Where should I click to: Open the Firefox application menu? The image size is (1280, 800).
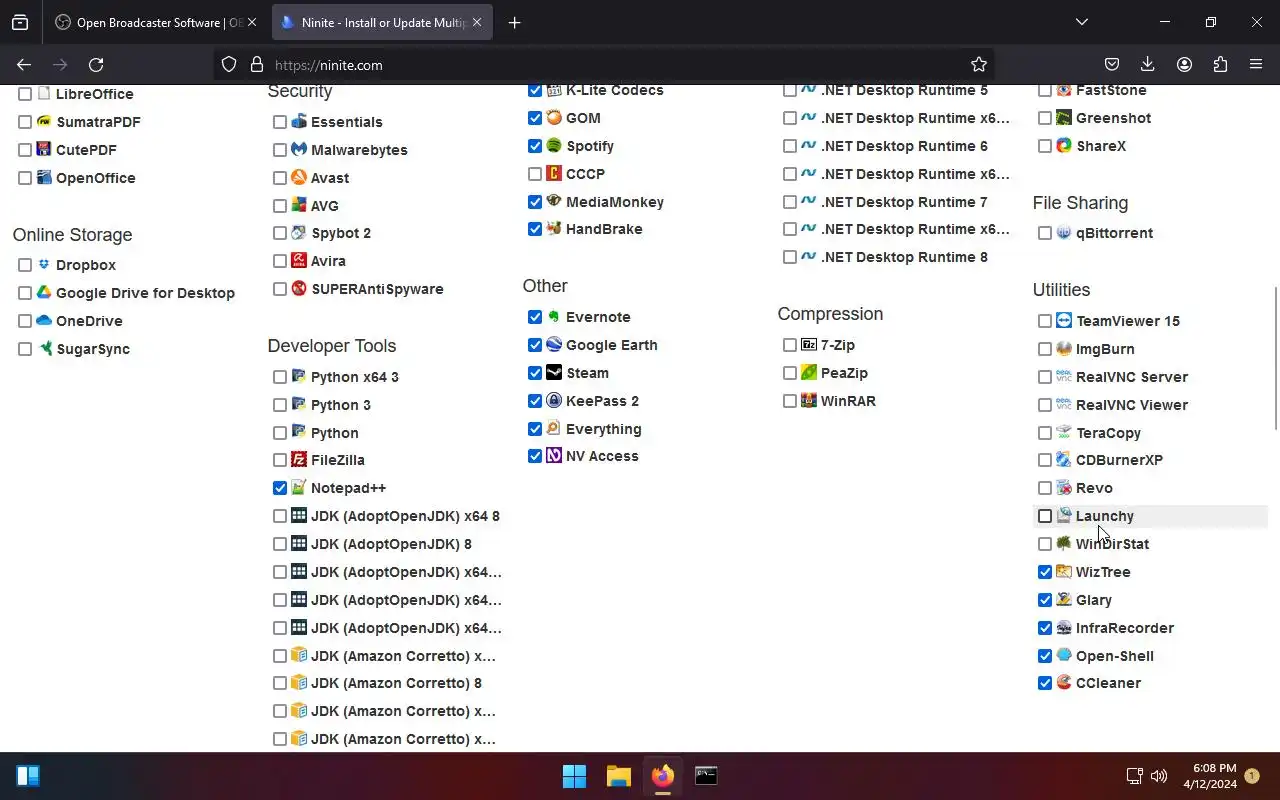pyautogui.click(x=1256, y=64)
